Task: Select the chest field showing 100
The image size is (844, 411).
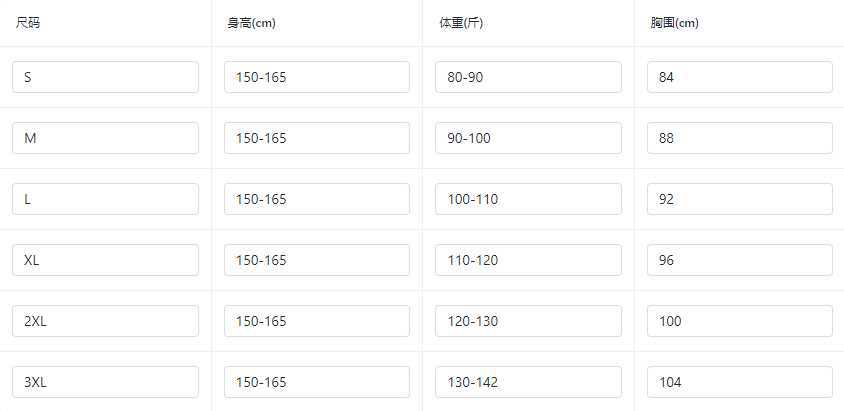Action: [739, 321]
